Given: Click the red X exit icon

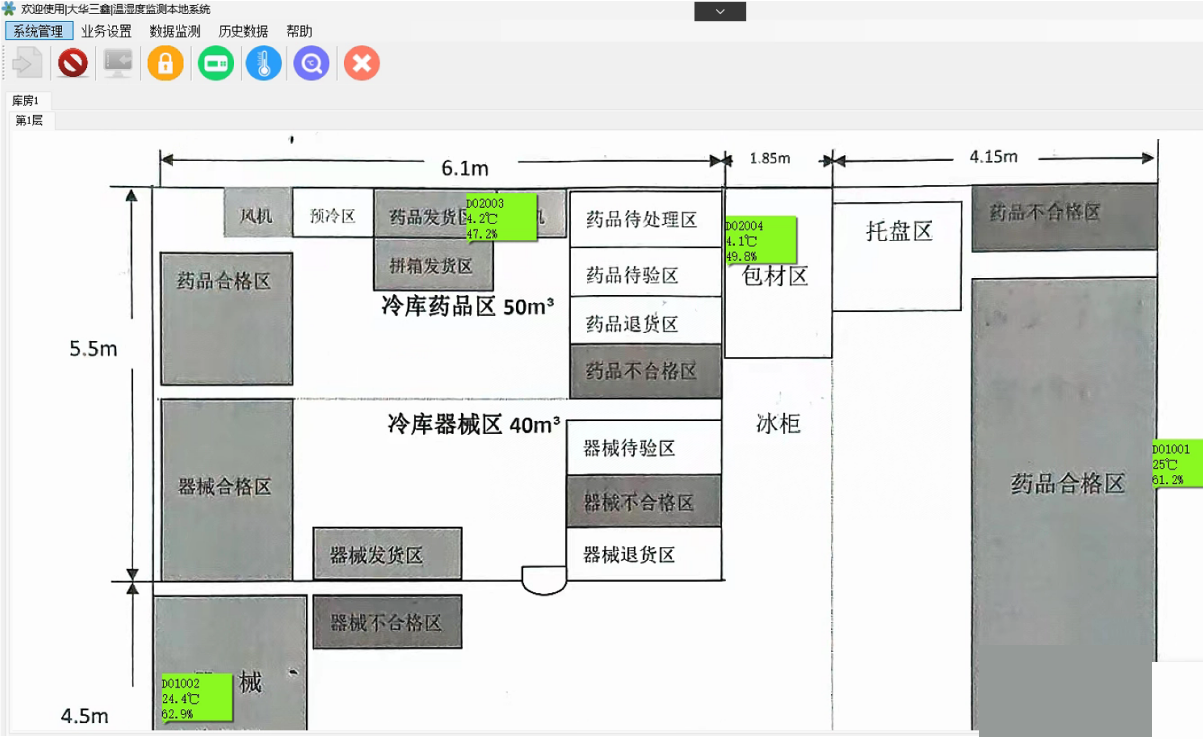Looking at the screenshot, I should (x=361, y=64).
